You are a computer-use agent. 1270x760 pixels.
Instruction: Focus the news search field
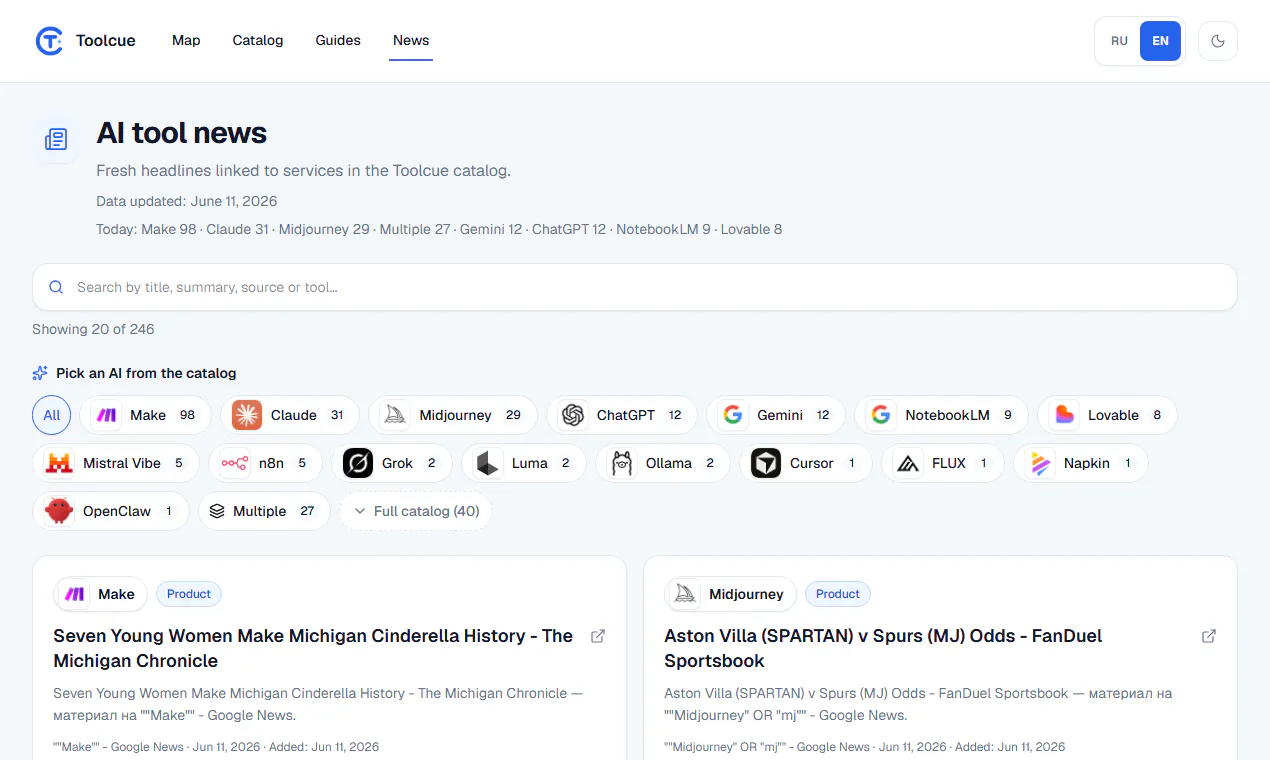coord(635,287)
